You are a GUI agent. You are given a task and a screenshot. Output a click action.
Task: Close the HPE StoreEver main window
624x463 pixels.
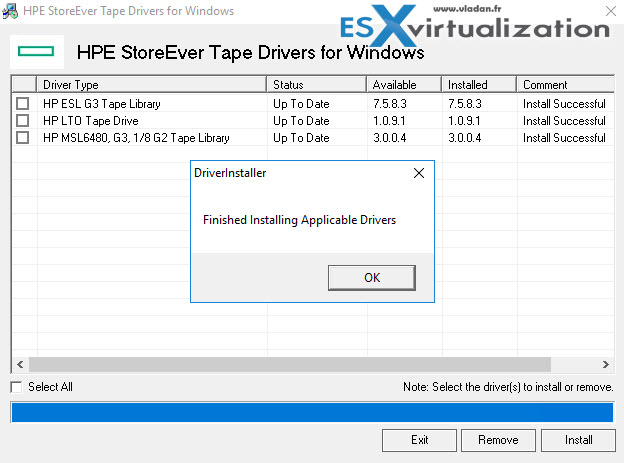tap(611, 11)
